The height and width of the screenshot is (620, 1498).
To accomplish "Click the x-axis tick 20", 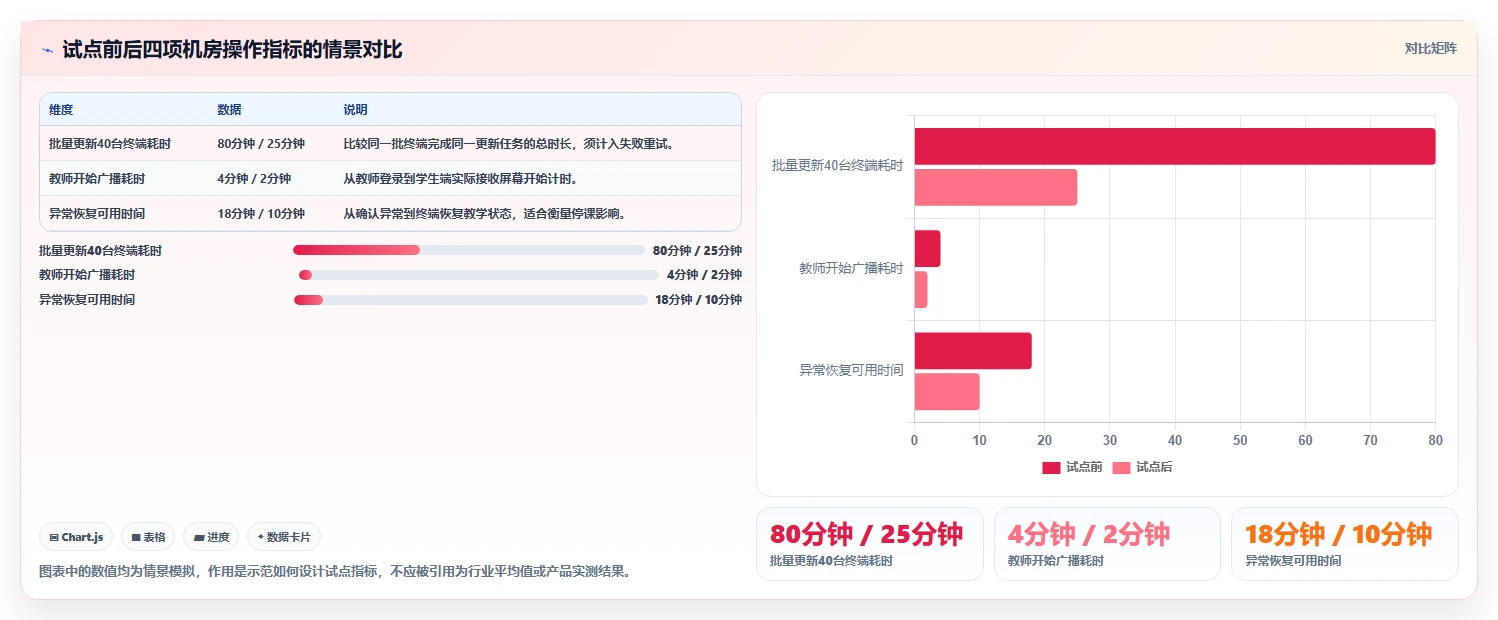I will click(1044, 440).
